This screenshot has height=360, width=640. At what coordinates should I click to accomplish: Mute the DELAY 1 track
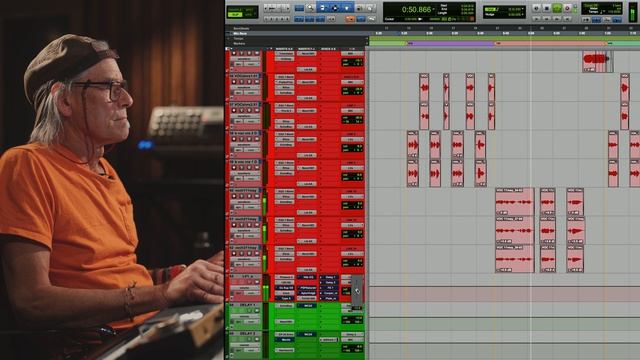coord(257,311)
